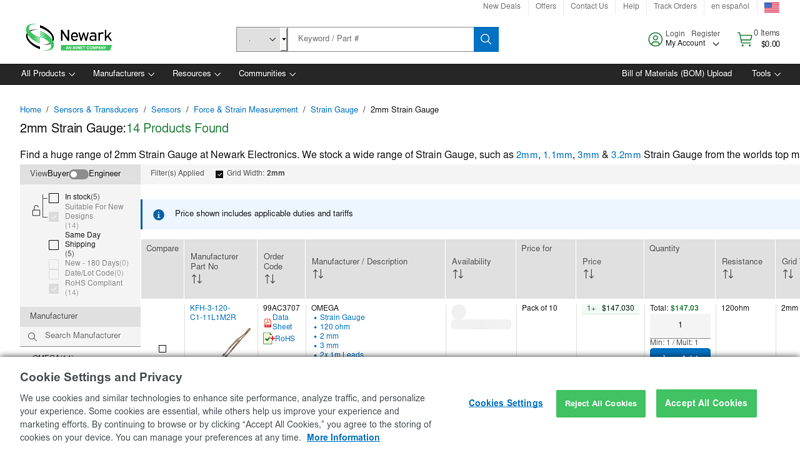800x450 pixels.
Task: Accept All Cookies
Action: pyautogui.click(x=706, y=403)
